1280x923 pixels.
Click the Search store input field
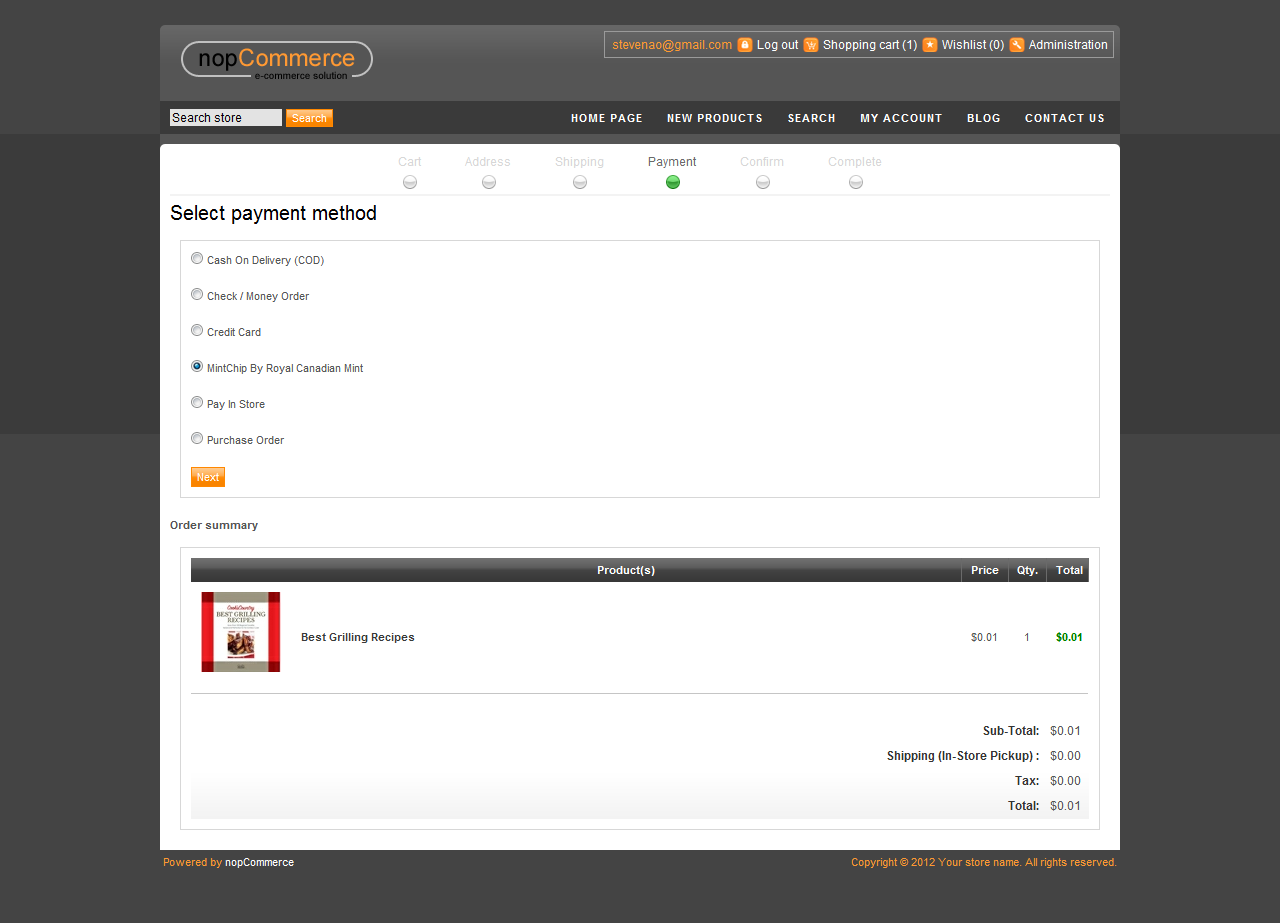[226, 118]
